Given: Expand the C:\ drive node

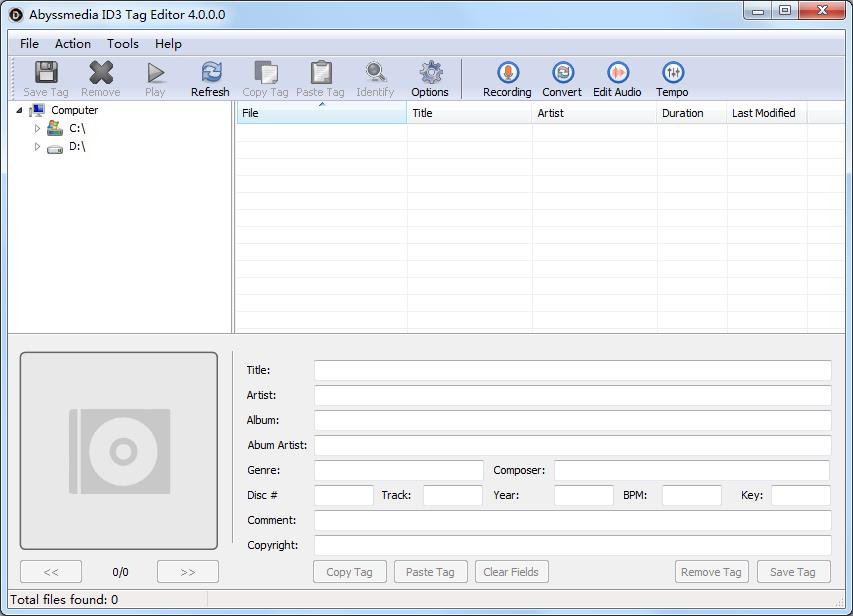Looking at the screenshot, I should 38,129.
